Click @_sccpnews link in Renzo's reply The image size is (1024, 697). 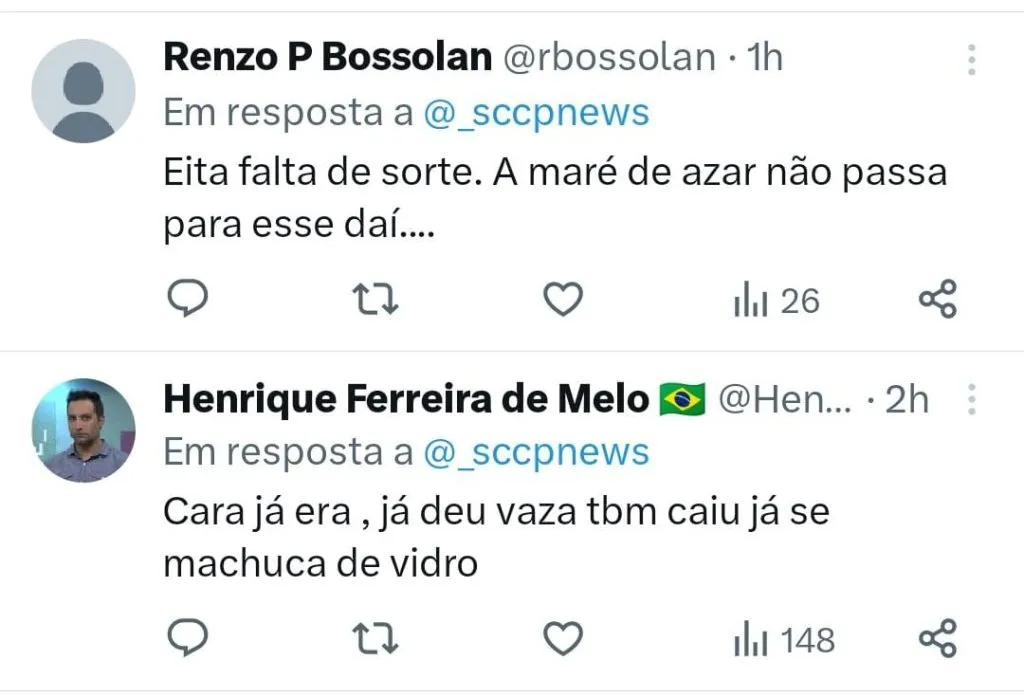(536, 113)
